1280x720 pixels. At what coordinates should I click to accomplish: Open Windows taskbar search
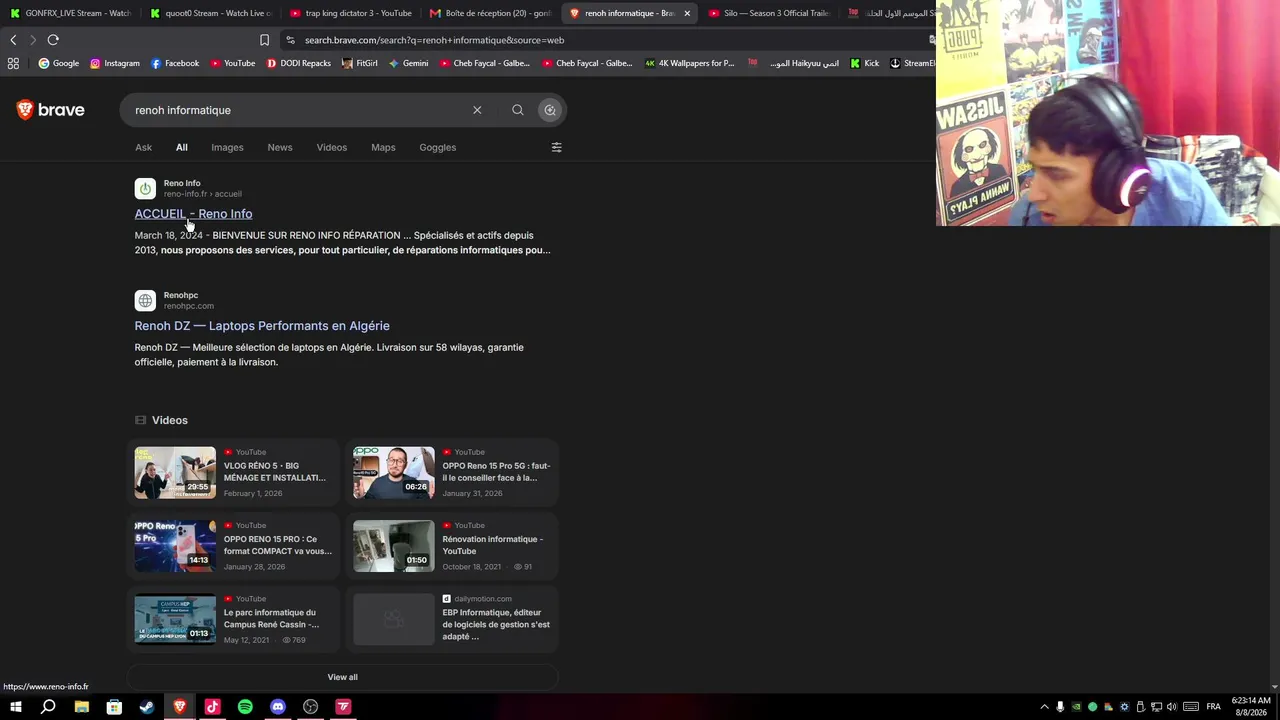click(48, 707)
